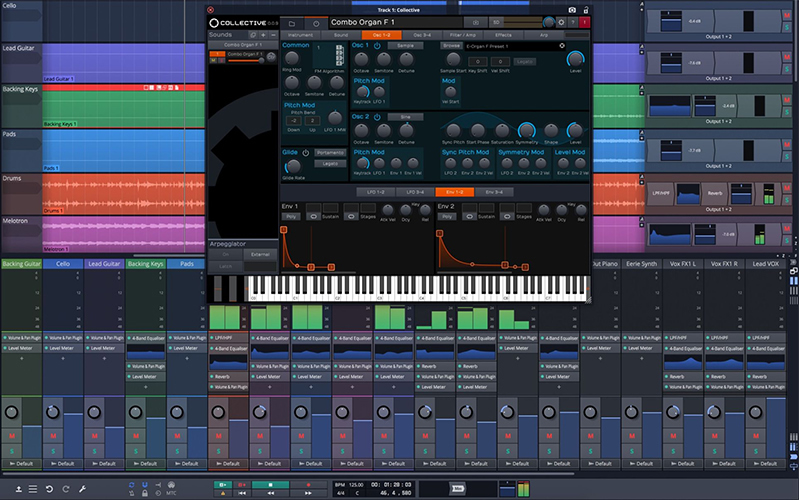Click the export/upload icon in bottom toolbar

[18, 489]
